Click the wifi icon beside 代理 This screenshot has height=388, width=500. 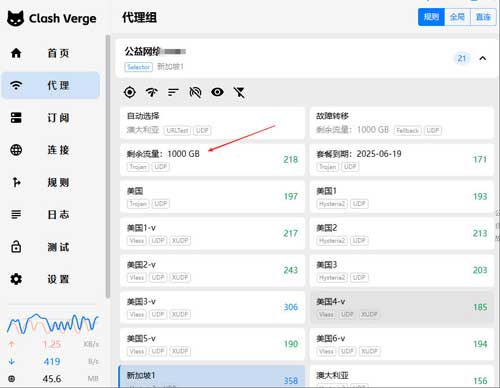coord(16,85)
